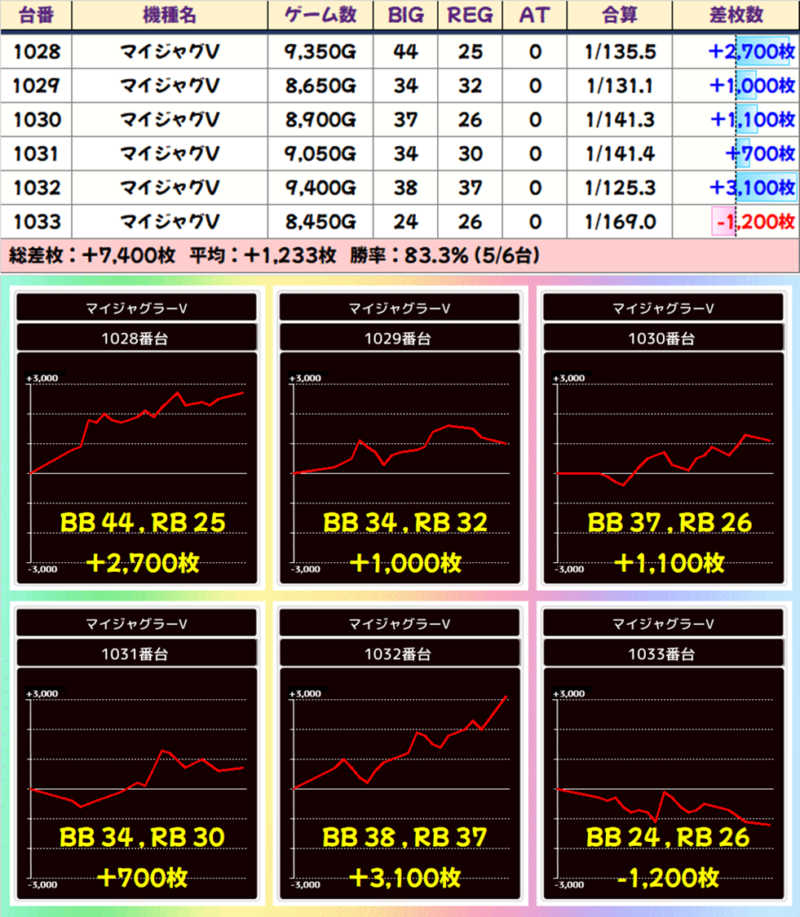The width and height of the screenshot is (800, 917).
Task: Open the 1032番台 slump graph
Action: 400,784
